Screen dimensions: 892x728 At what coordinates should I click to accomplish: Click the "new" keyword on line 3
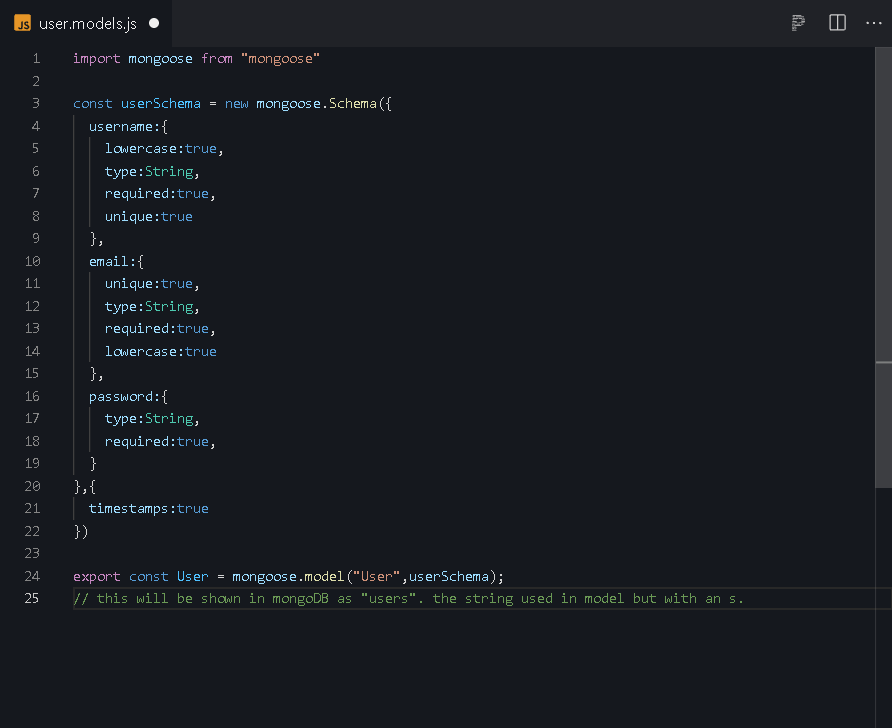click(x=237, y=104)
